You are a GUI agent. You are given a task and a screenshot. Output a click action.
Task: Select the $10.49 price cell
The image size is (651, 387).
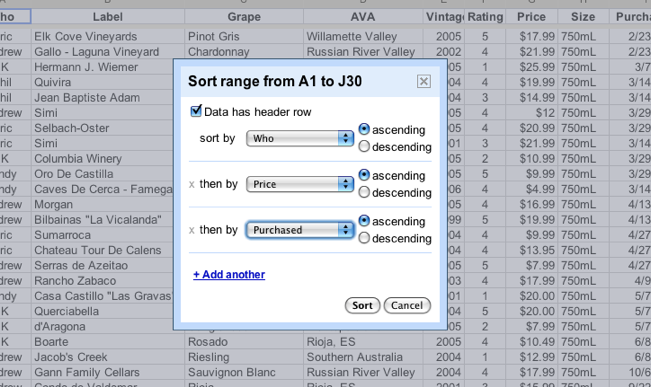pyautogui.click(x=531, y=342)
